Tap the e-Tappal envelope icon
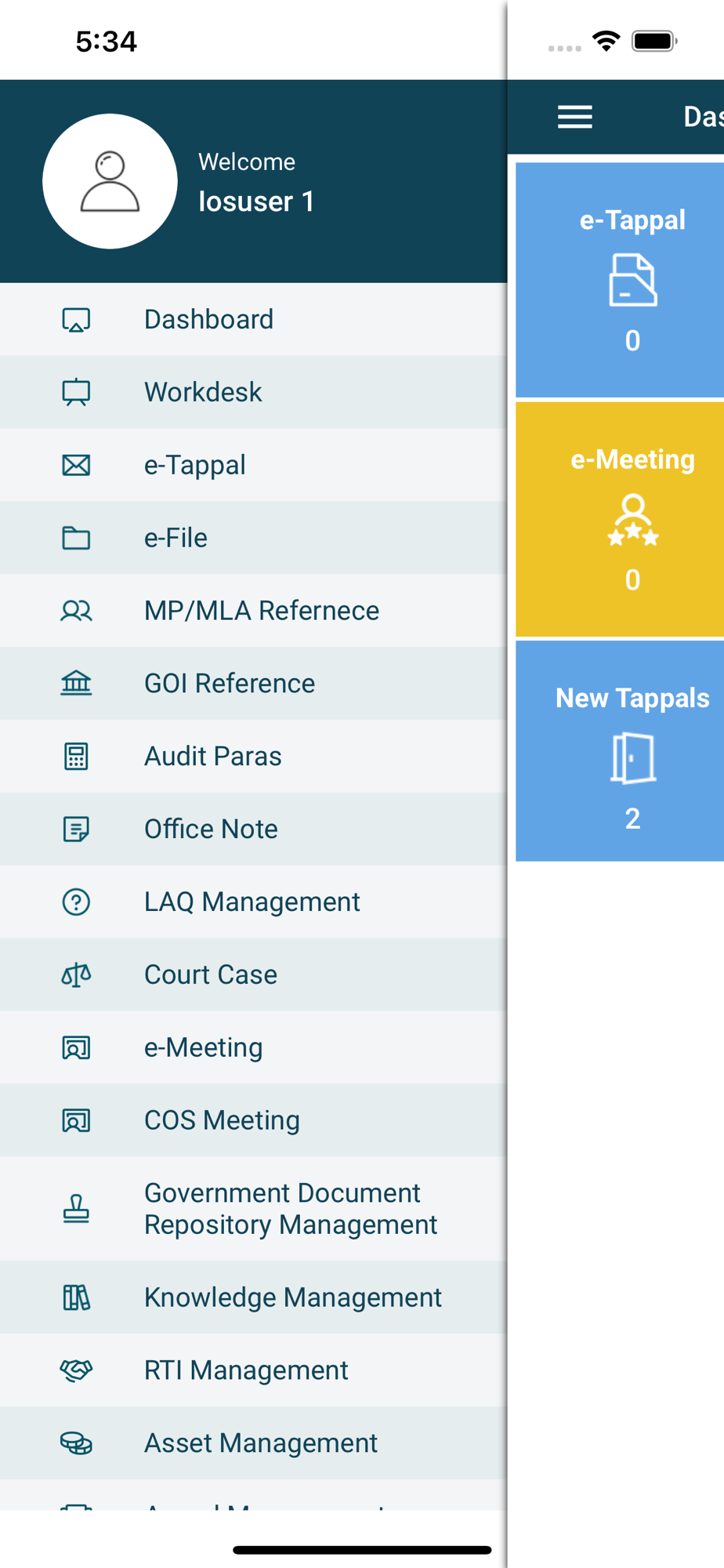Viewport: 724px width, 1568px height. pos(76,465)
